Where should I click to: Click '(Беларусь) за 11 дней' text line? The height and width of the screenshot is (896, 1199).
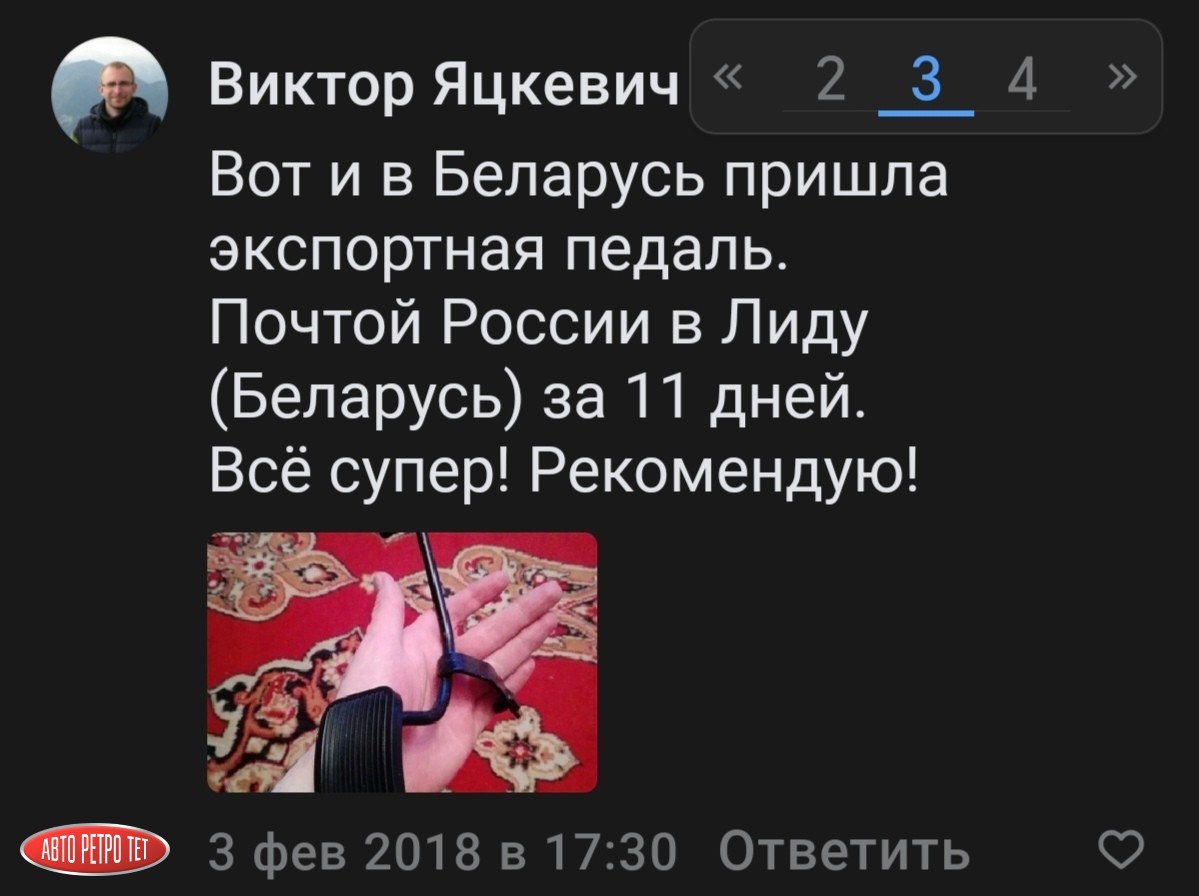(x=538, y=398)
